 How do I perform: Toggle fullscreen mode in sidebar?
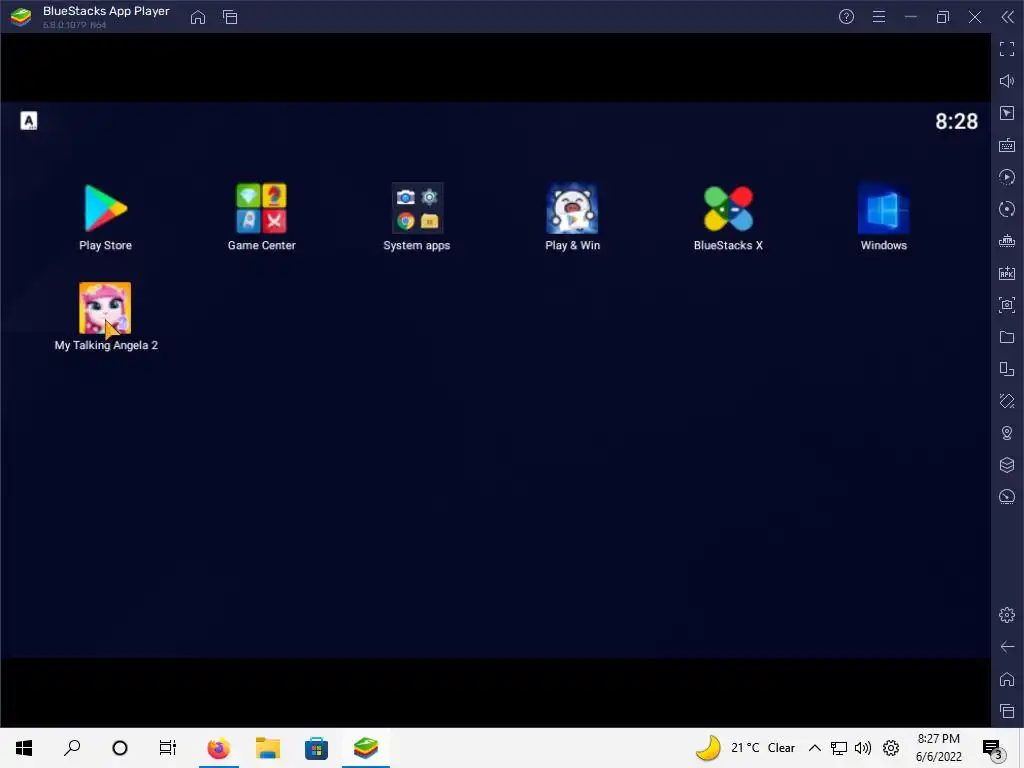pyautogui.click(x=1007, y=49)
